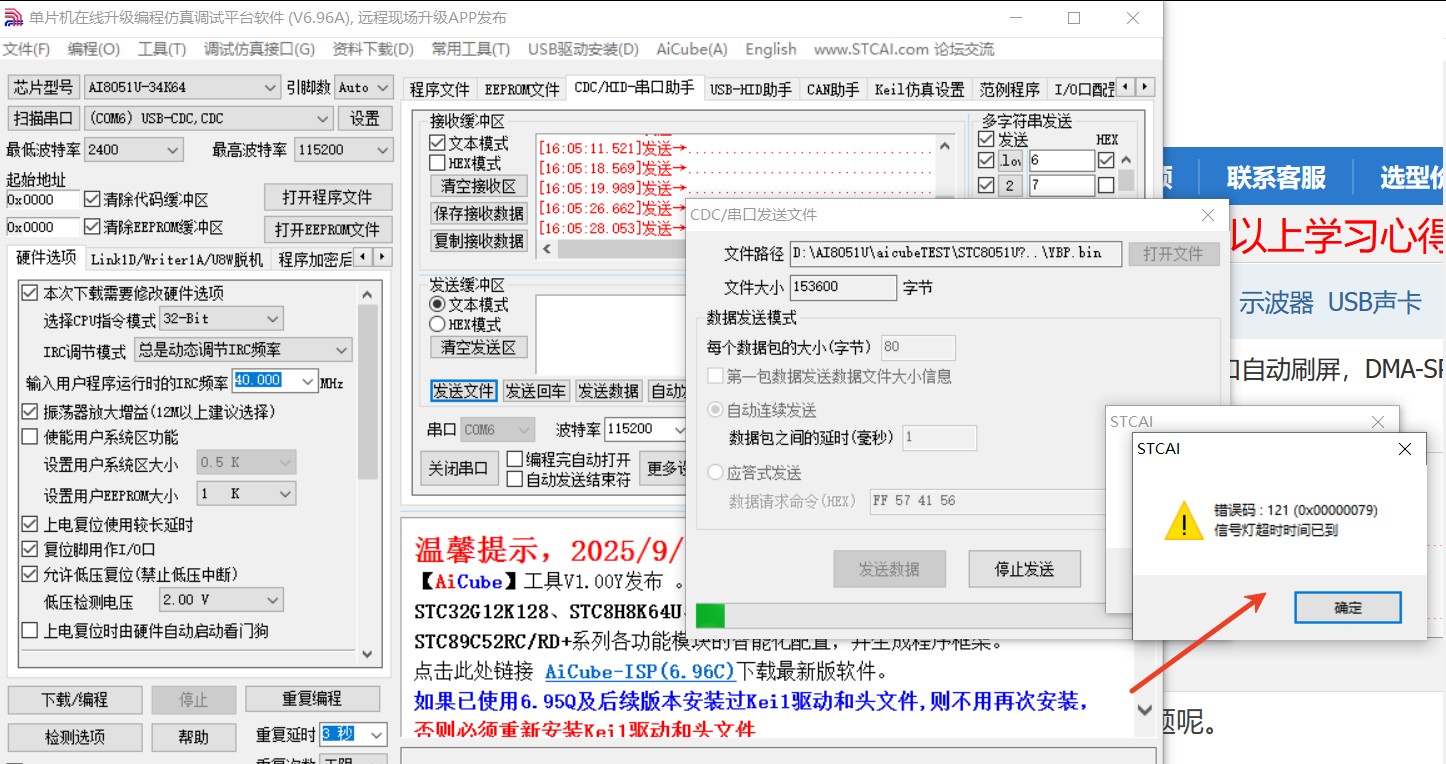
Task: Open the USB驱动安装 menu
Action: pos(583,49)
